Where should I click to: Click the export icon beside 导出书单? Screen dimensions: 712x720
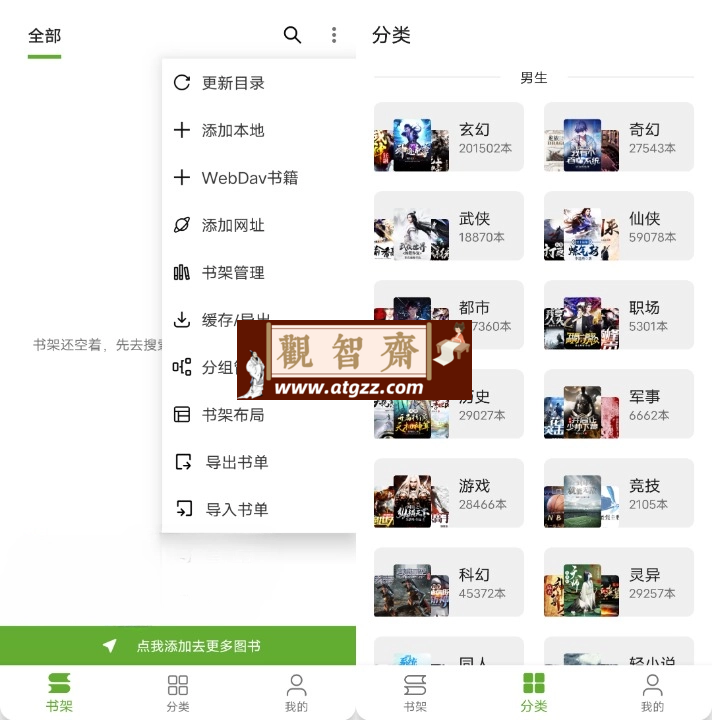click(184, 462)
